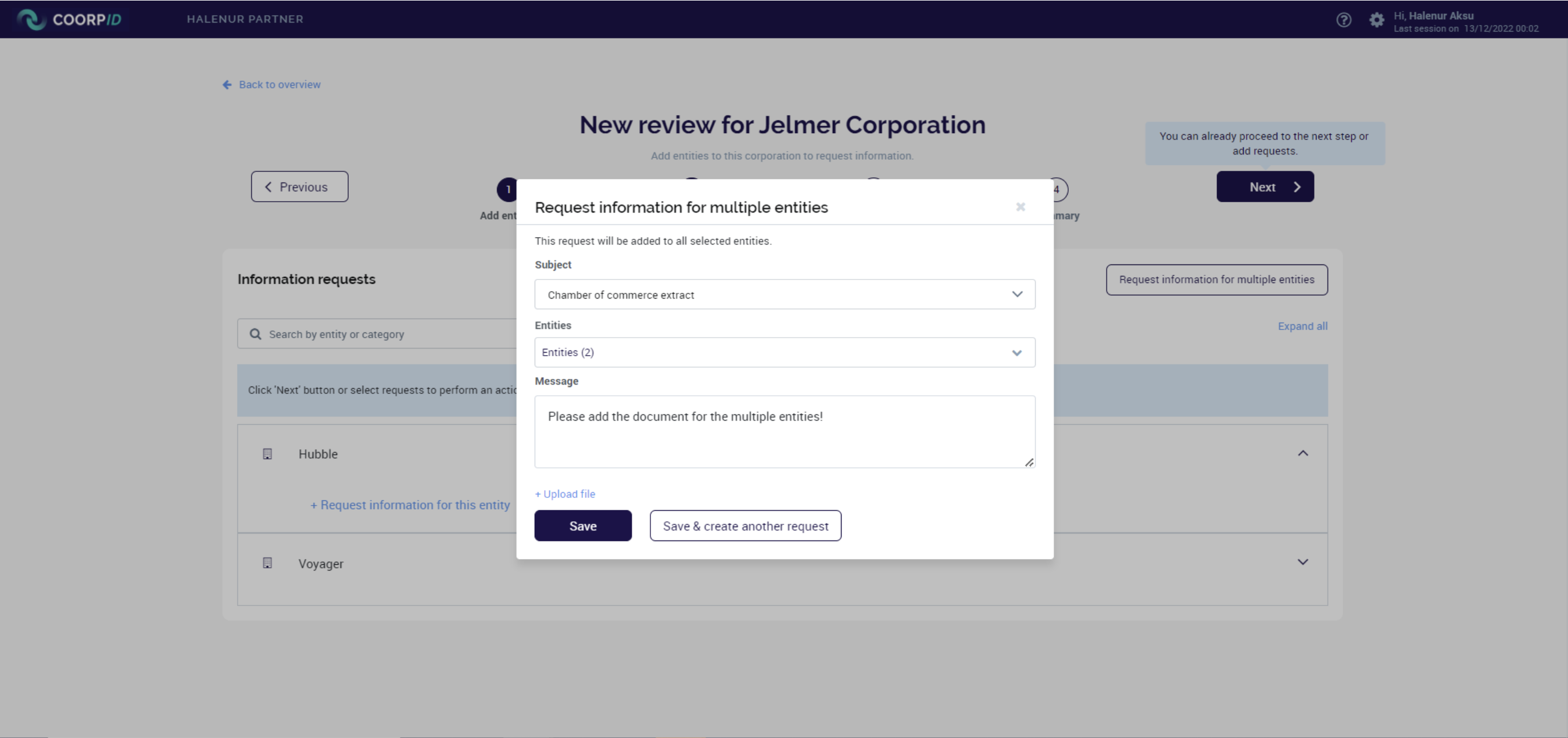The width and height of the screenshot is (1568, 738).
Task: Go to Next step button
Action: (1265, 187)
